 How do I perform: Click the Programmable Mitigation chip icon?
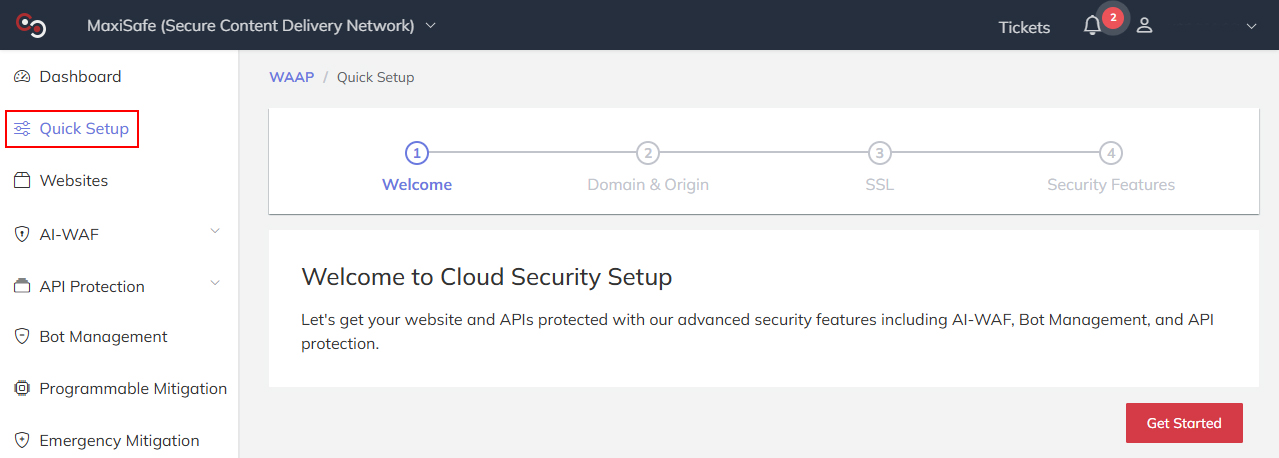22,389
